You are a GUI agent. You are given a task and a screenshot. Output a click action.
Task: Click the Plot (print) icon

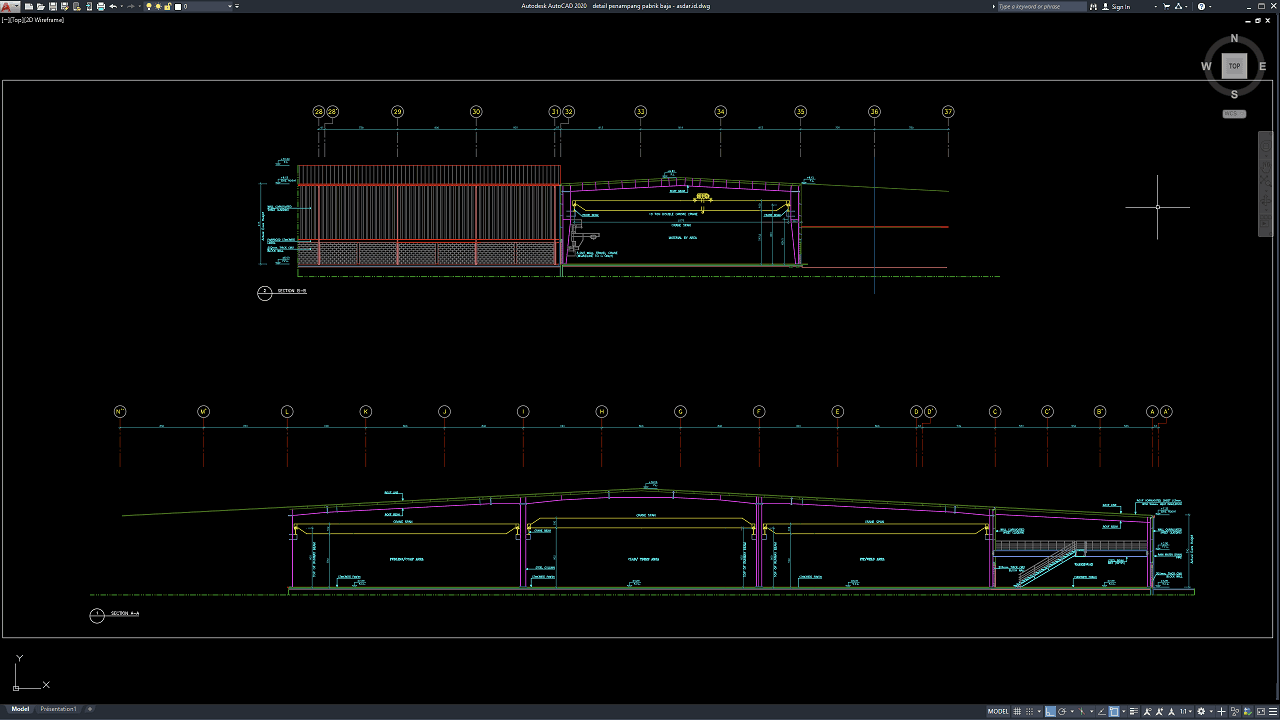[x=101, y=6]
